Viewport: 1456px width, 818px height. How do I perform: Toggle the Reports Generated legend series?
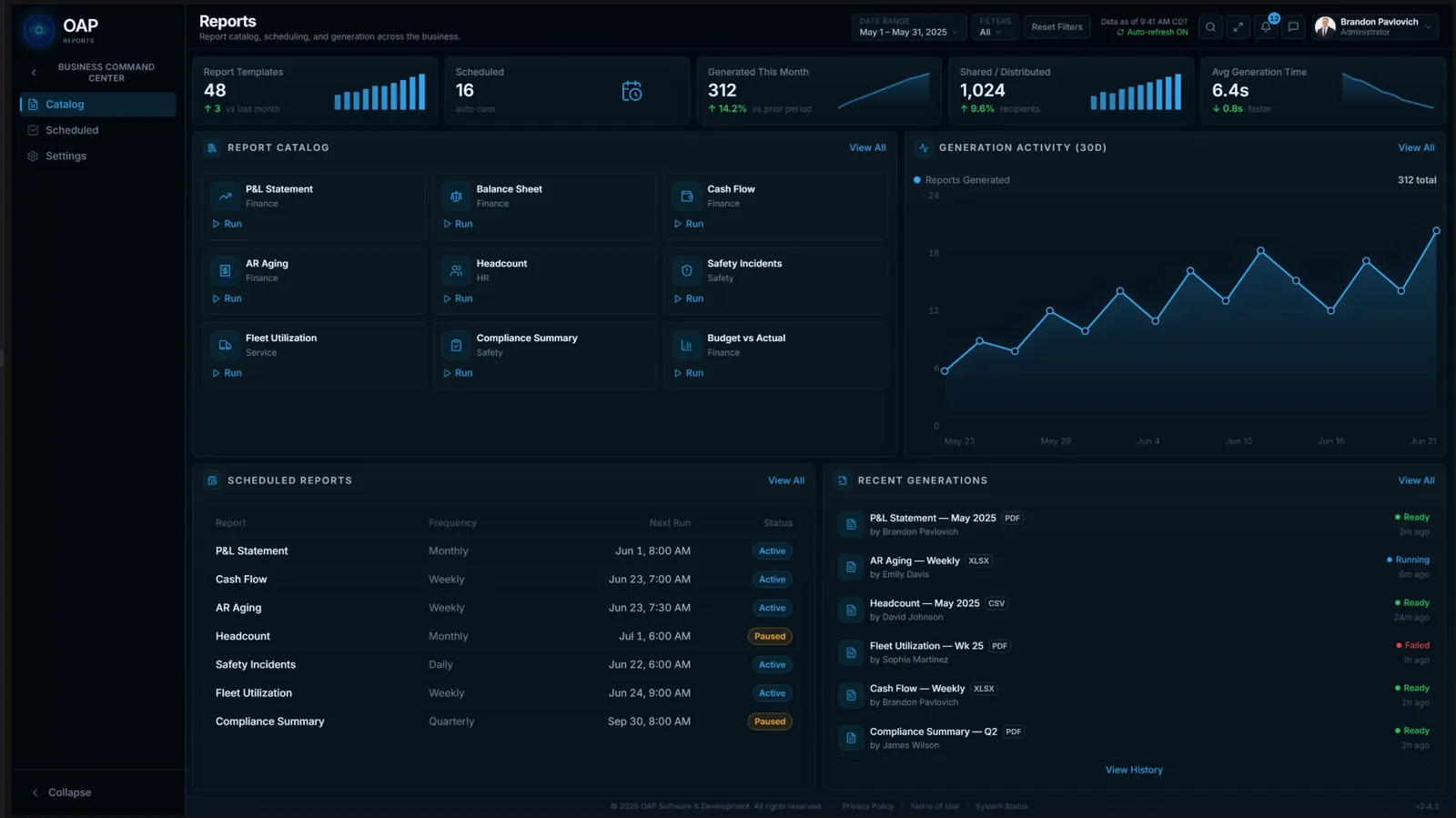point(961,180)
